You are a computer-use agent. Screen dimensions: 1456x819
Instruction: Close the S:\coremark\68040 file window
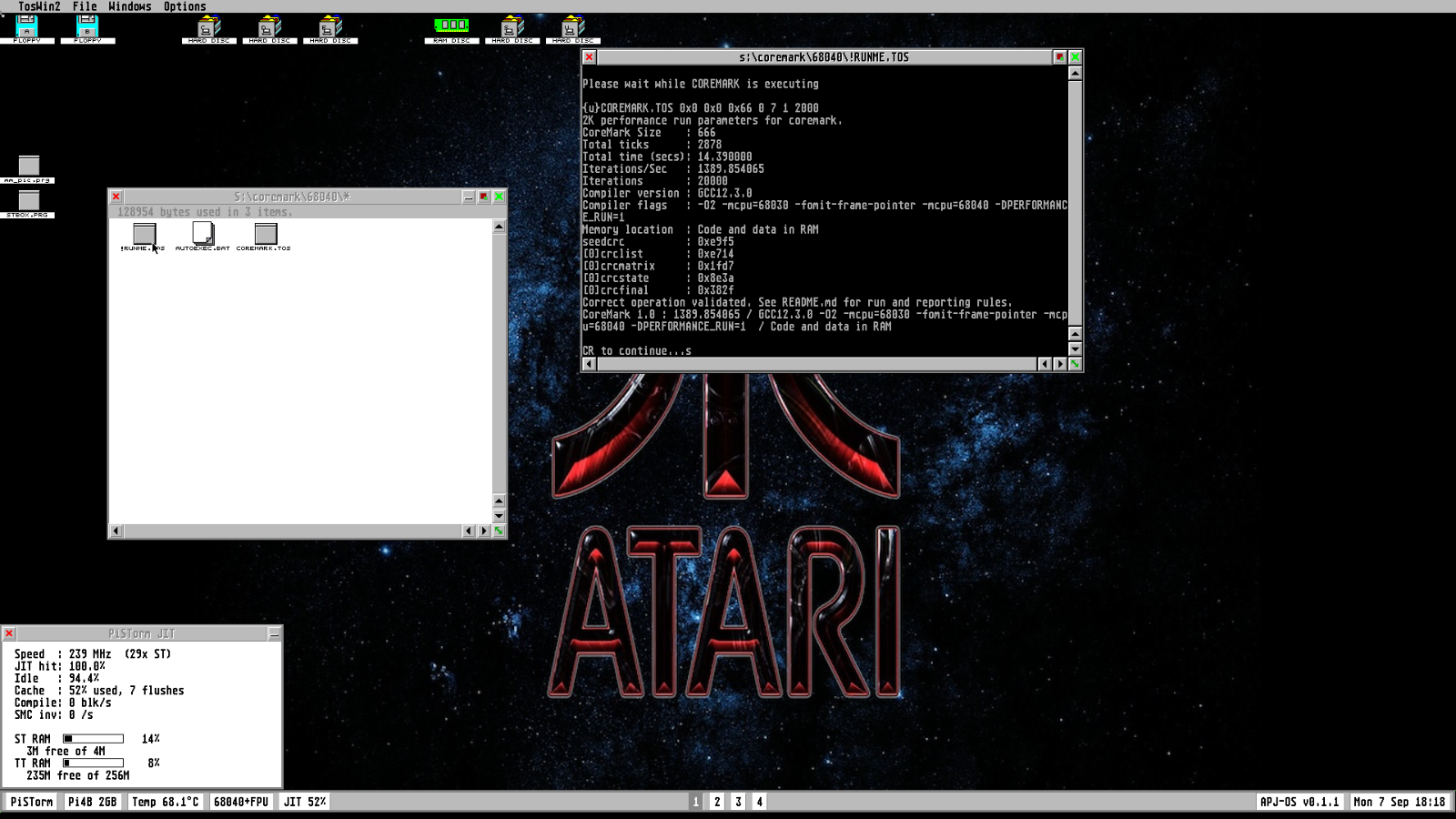tap(116, 197)
